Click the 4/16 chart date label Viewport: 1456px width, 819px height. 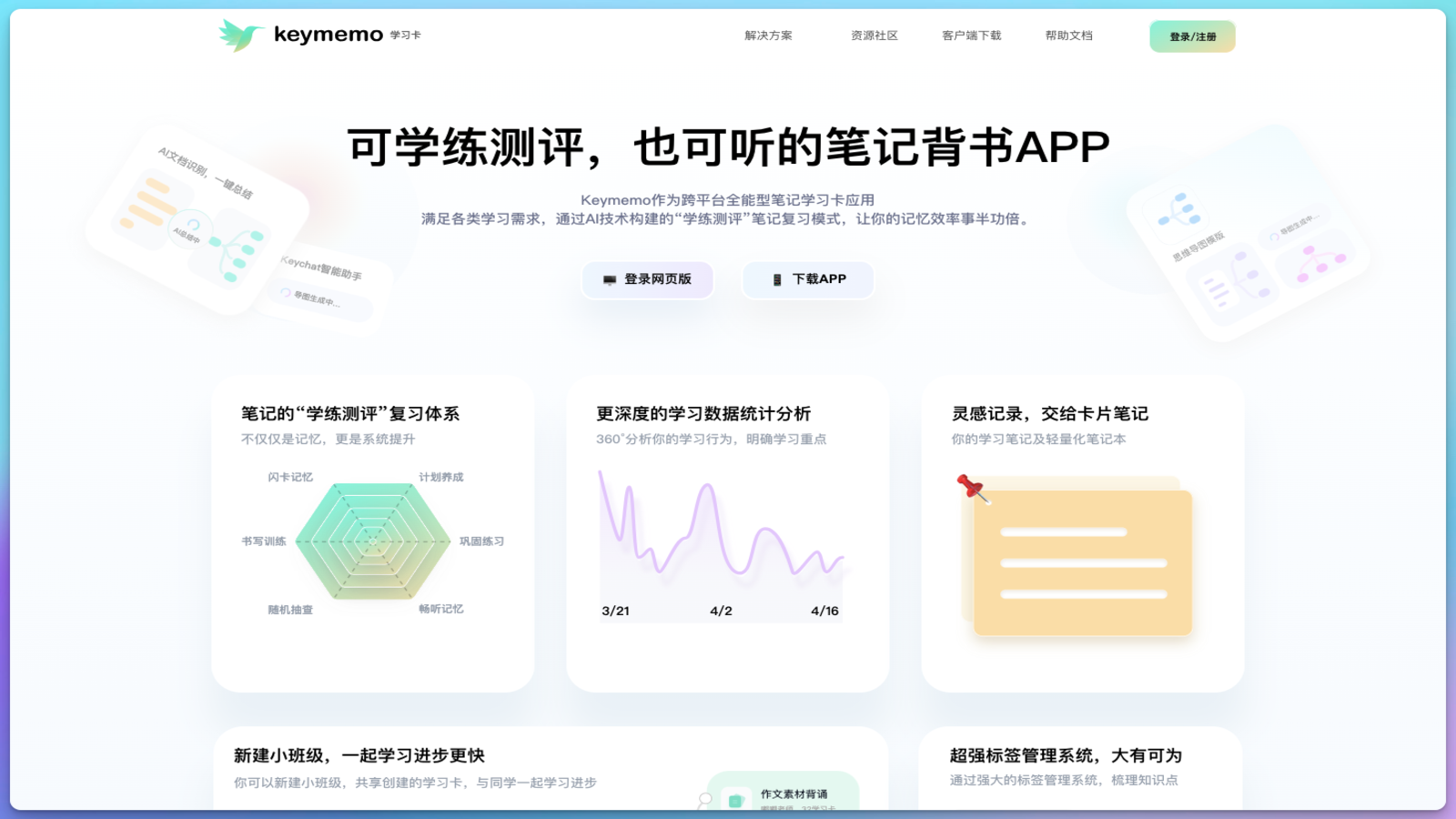824,611
